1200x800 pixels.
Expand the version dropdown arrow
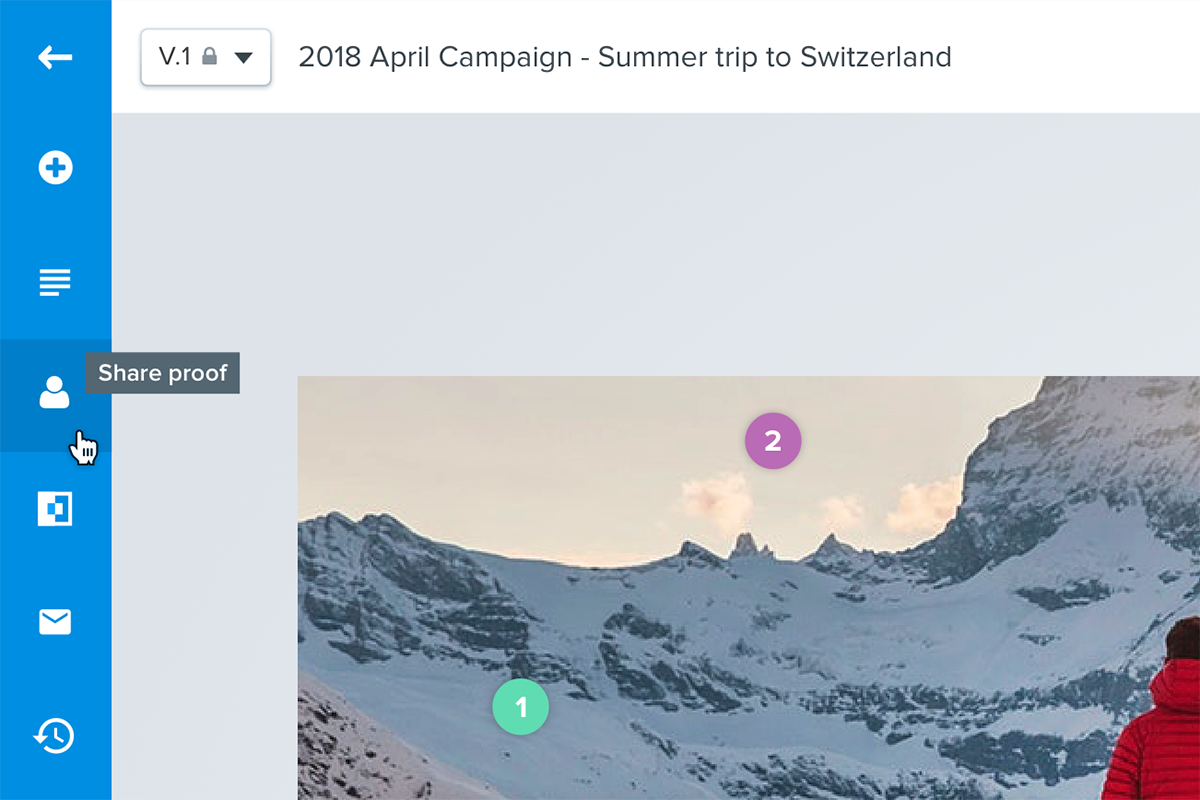click(243, 58)
